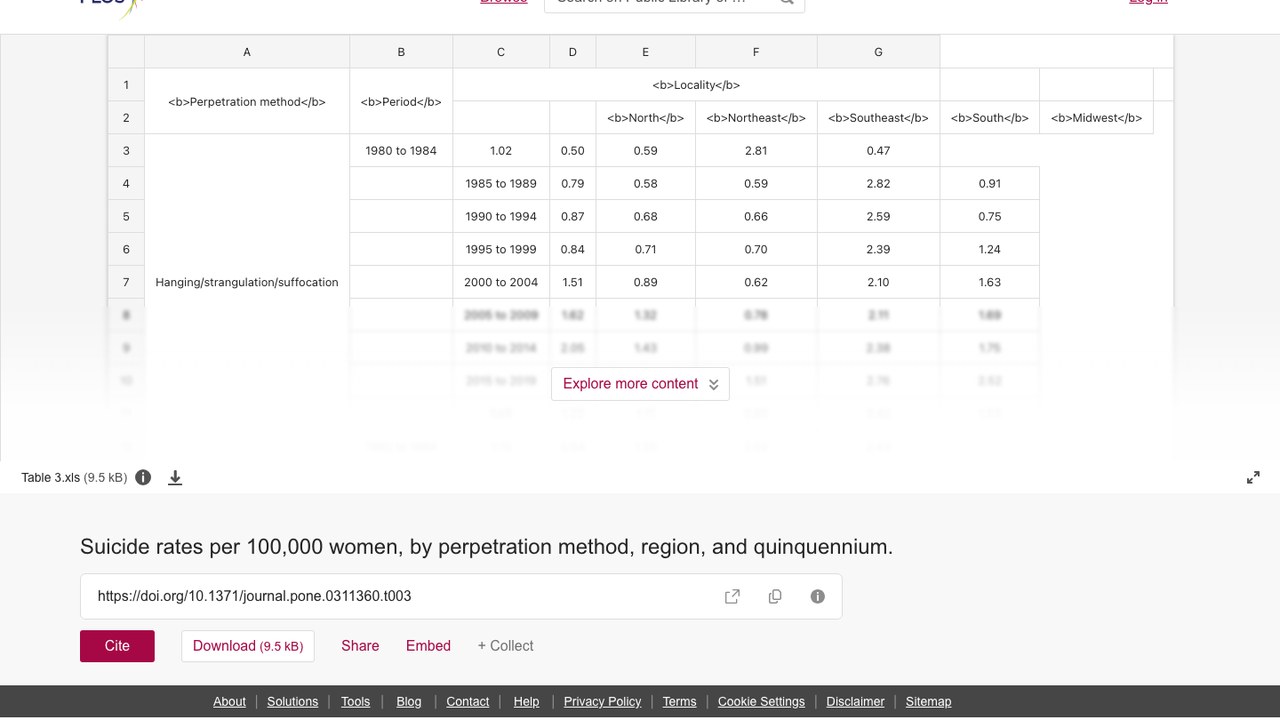Show DOI information icon

point(817,596)
